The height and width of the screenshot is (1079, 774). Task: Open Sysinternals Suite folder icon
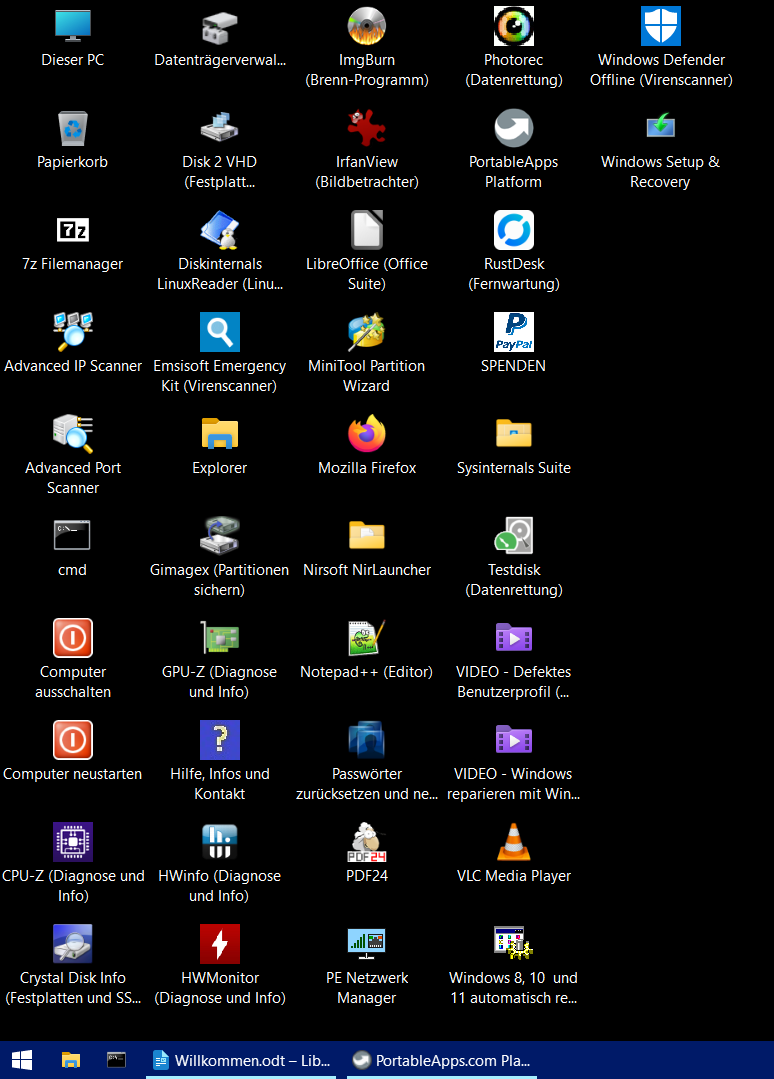[514, 434]
